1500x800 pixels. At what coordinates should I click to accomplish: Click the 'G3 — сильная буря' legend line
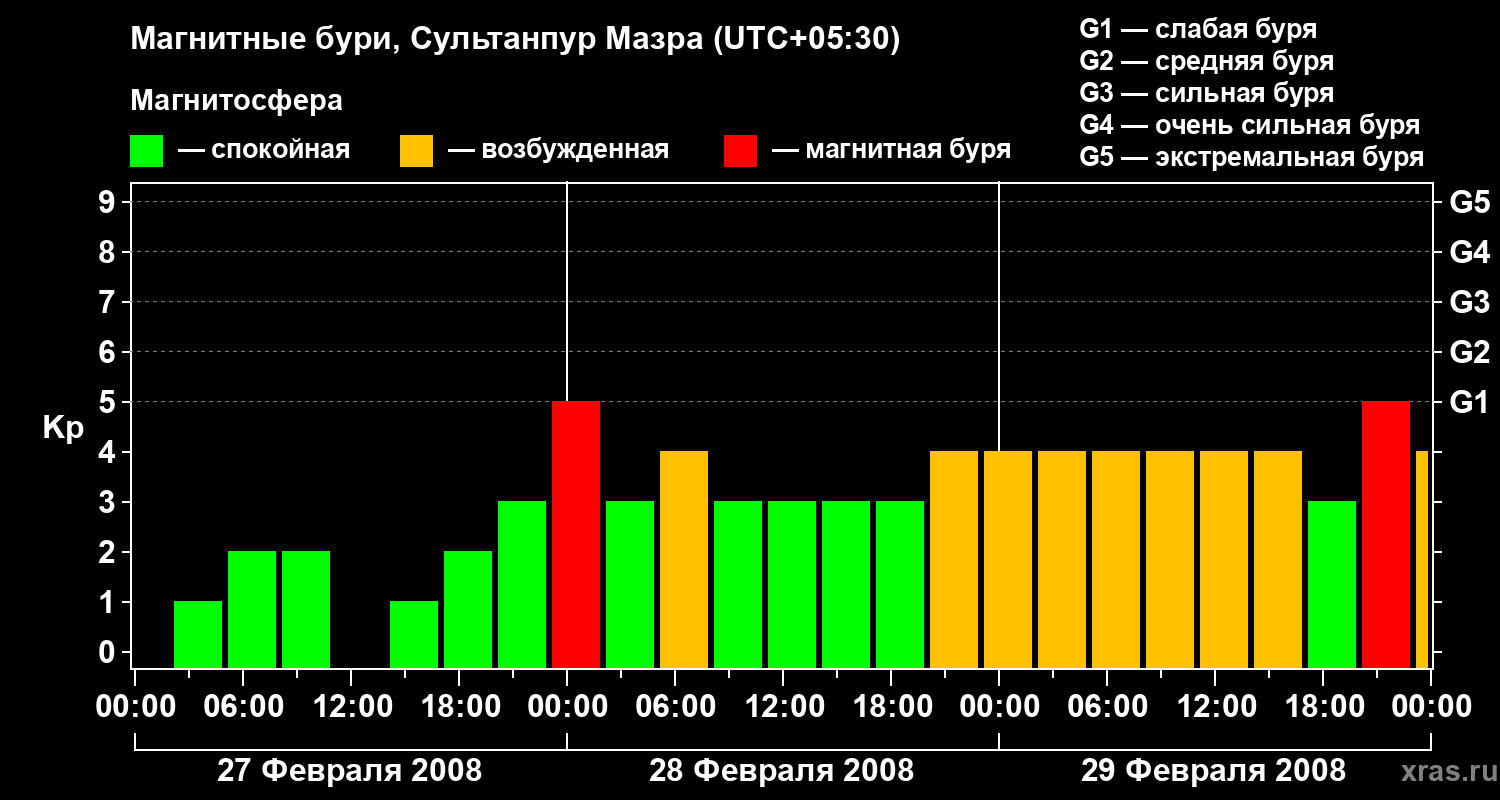tap(1206, 93)
